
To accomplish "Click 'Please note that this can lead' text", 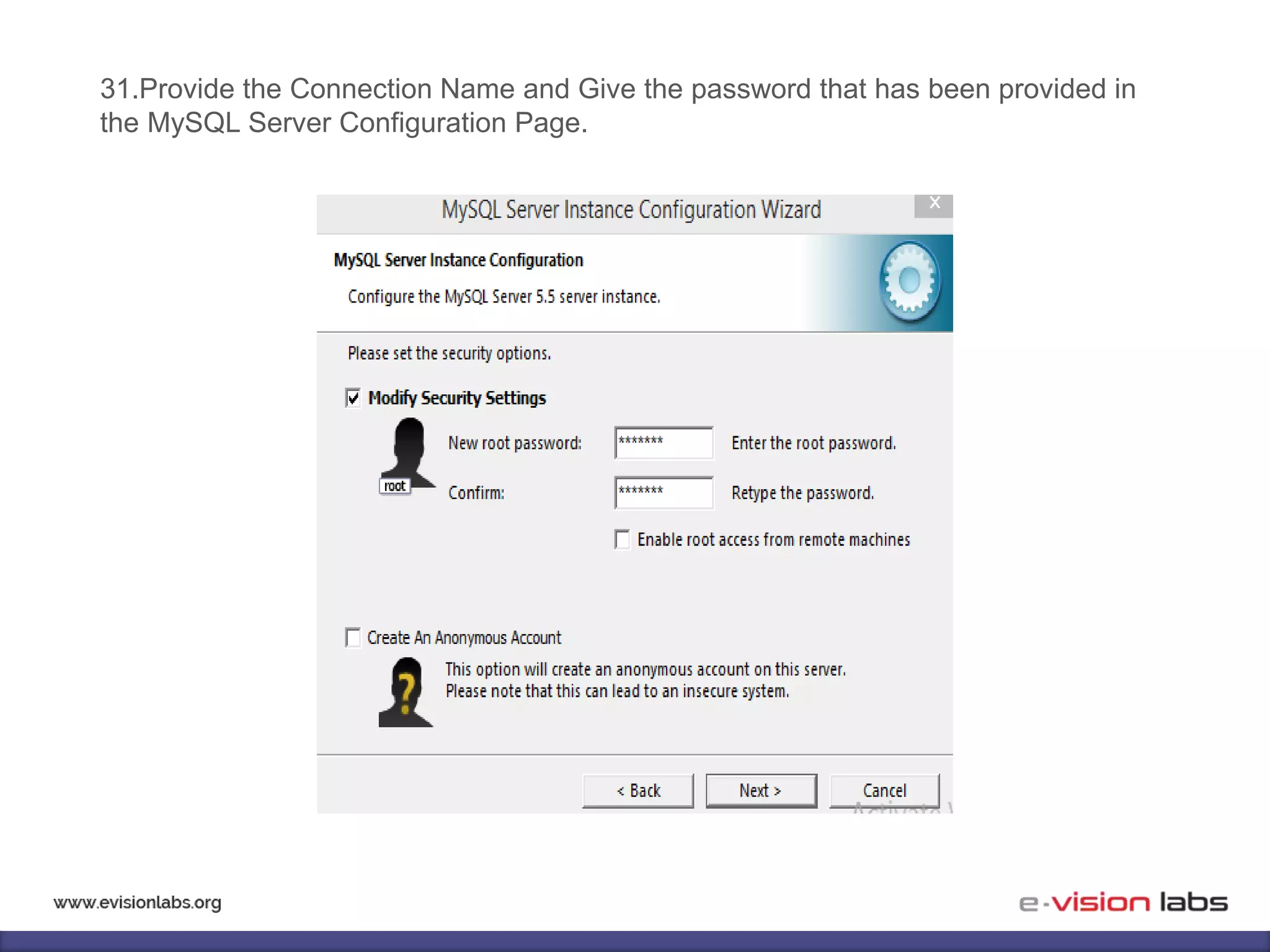I will (x=617, y=691).
